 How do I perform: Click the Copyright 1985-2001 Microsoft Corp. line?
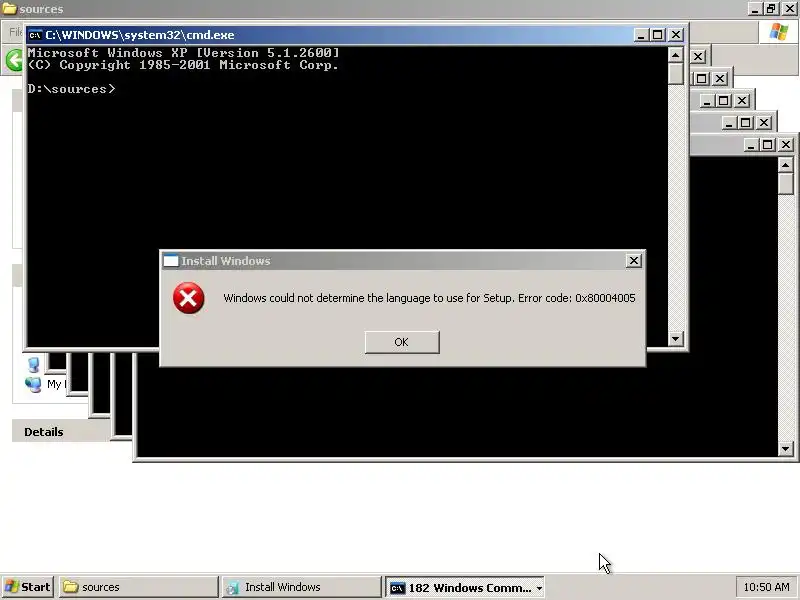pos(183,65)
